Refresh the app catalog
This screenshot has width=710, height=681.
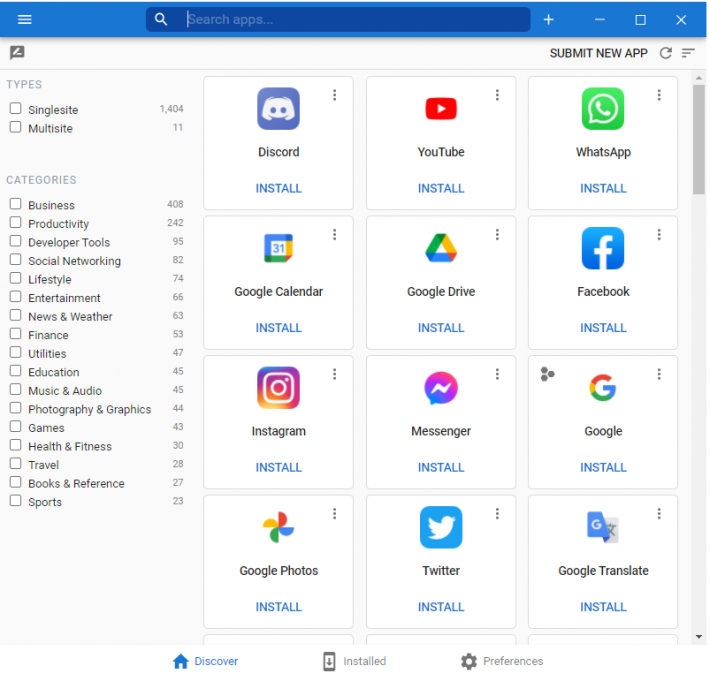pyautogui.click(x=665, y=53)
